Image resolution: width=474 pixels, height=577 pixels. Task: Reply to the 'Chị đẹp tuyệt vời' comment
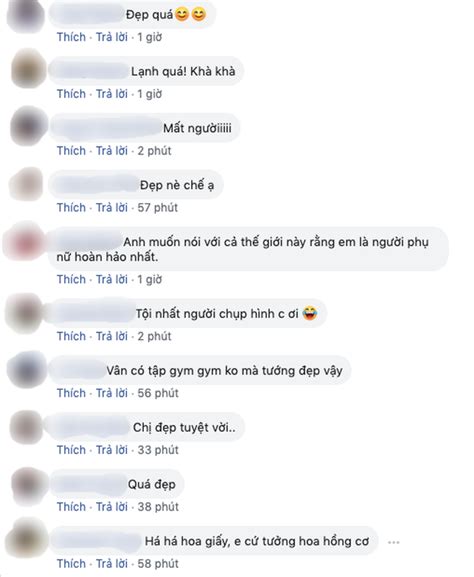(112, 450)
